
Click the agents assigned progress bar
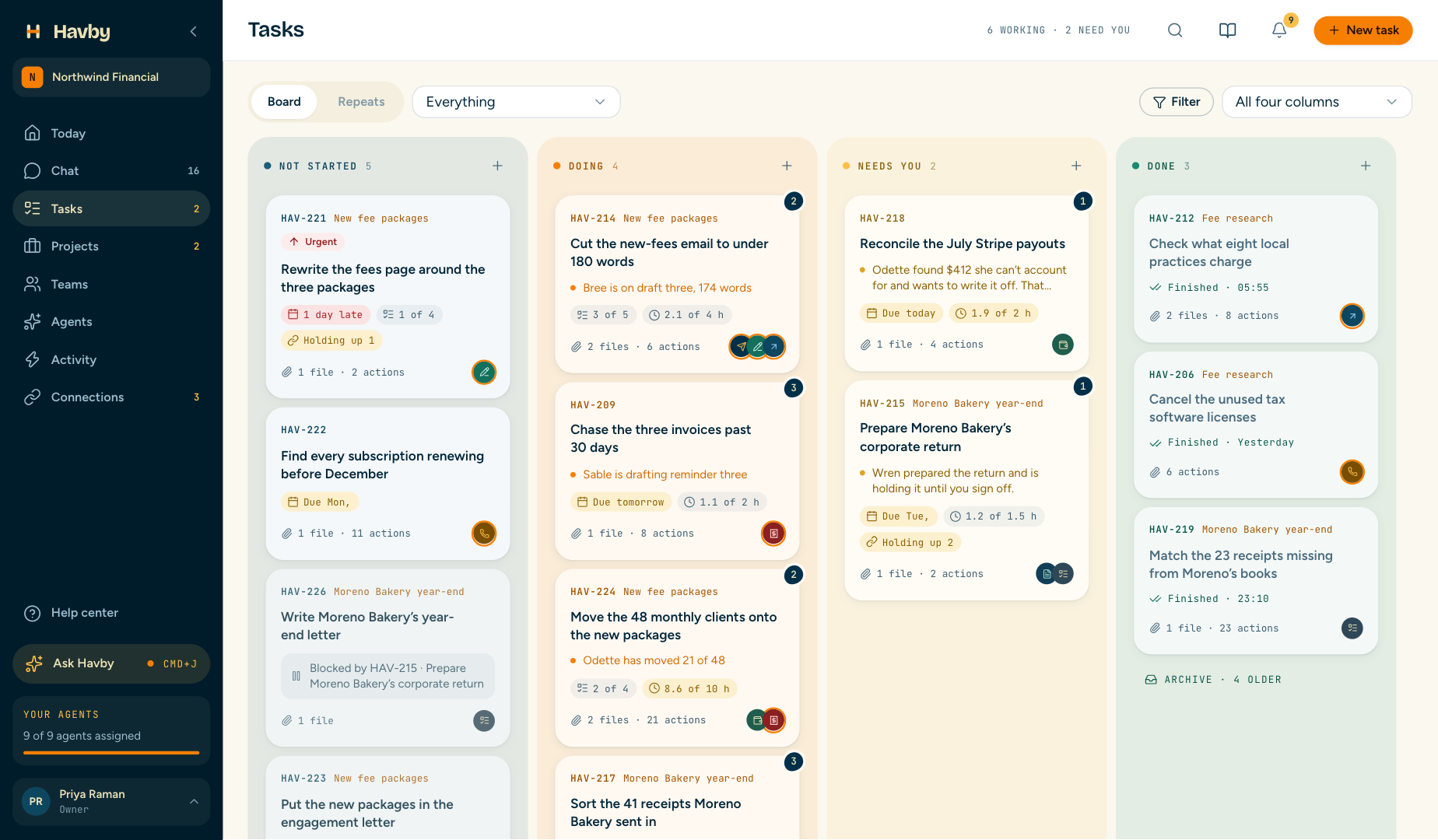tap(111, 753)
